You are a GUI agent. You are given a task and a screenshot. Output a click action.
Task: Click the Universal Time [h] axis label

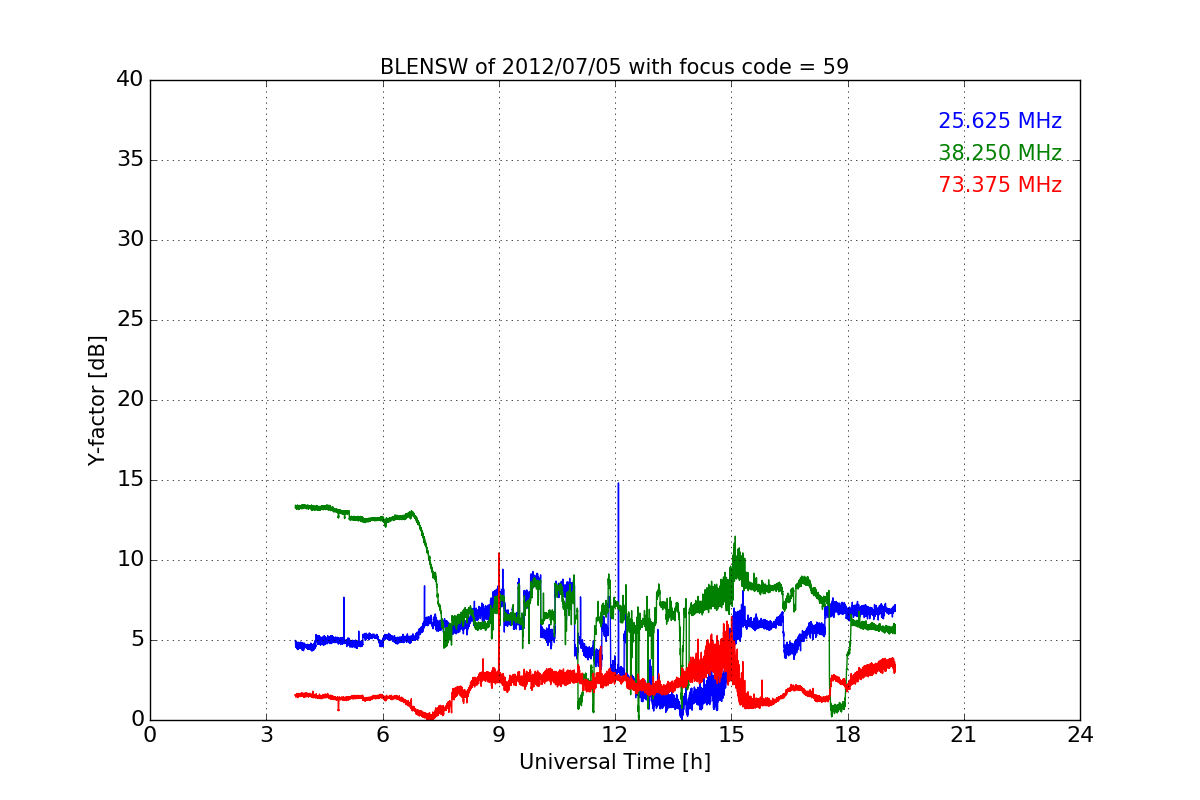[x=614, y=762]
